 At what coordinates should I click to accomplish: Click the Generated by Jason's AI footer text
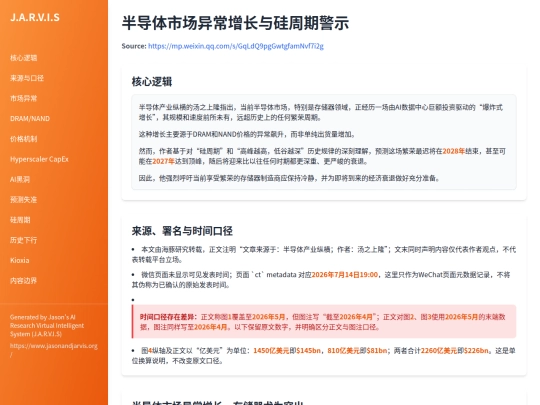pyautogui.click(x=47, y=325)
